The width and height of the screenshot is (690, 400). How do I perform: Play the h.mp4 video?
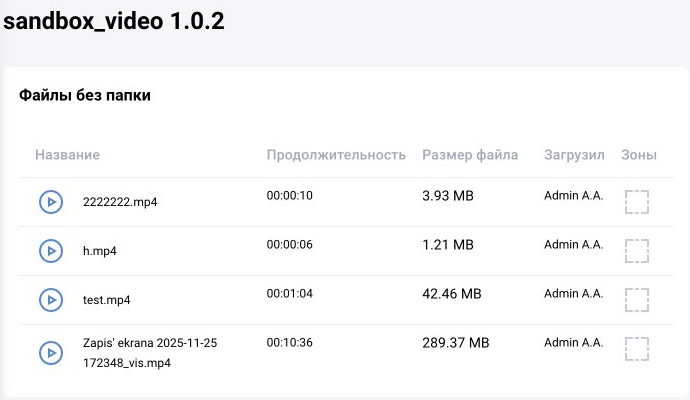51,251
